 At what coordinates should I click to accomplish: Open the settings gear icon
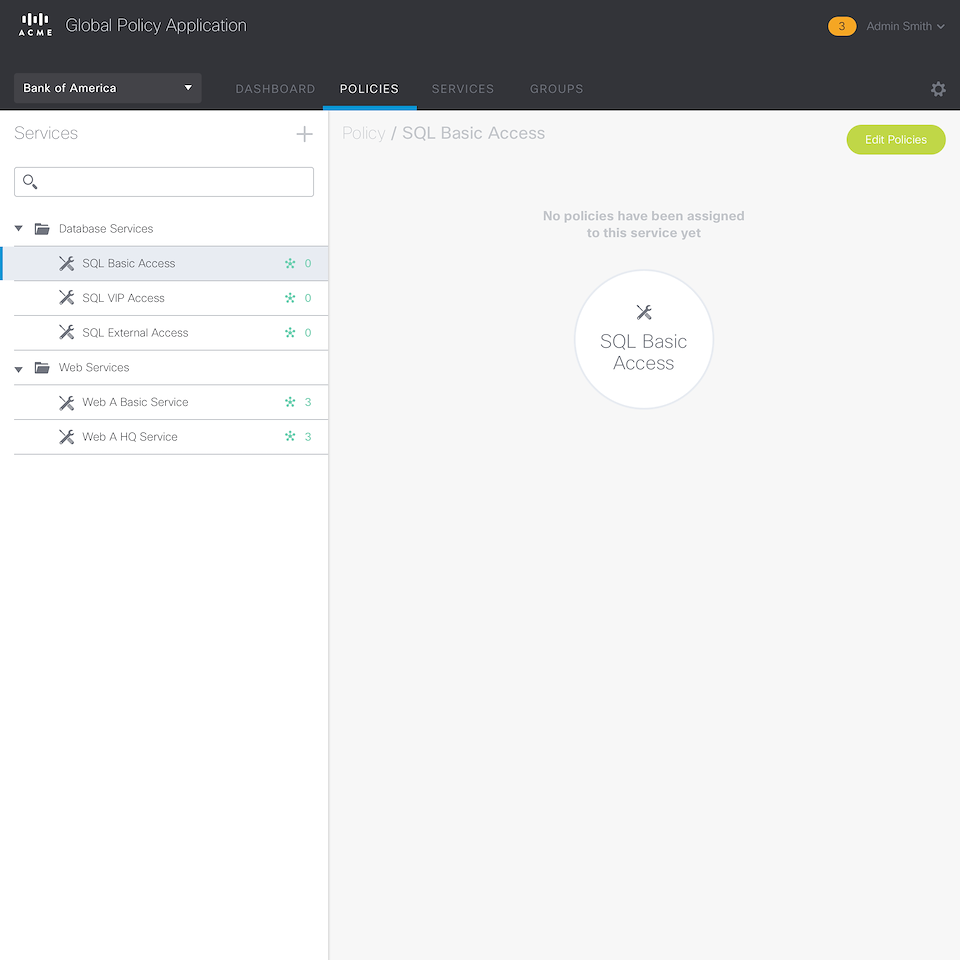pos(938,89)
